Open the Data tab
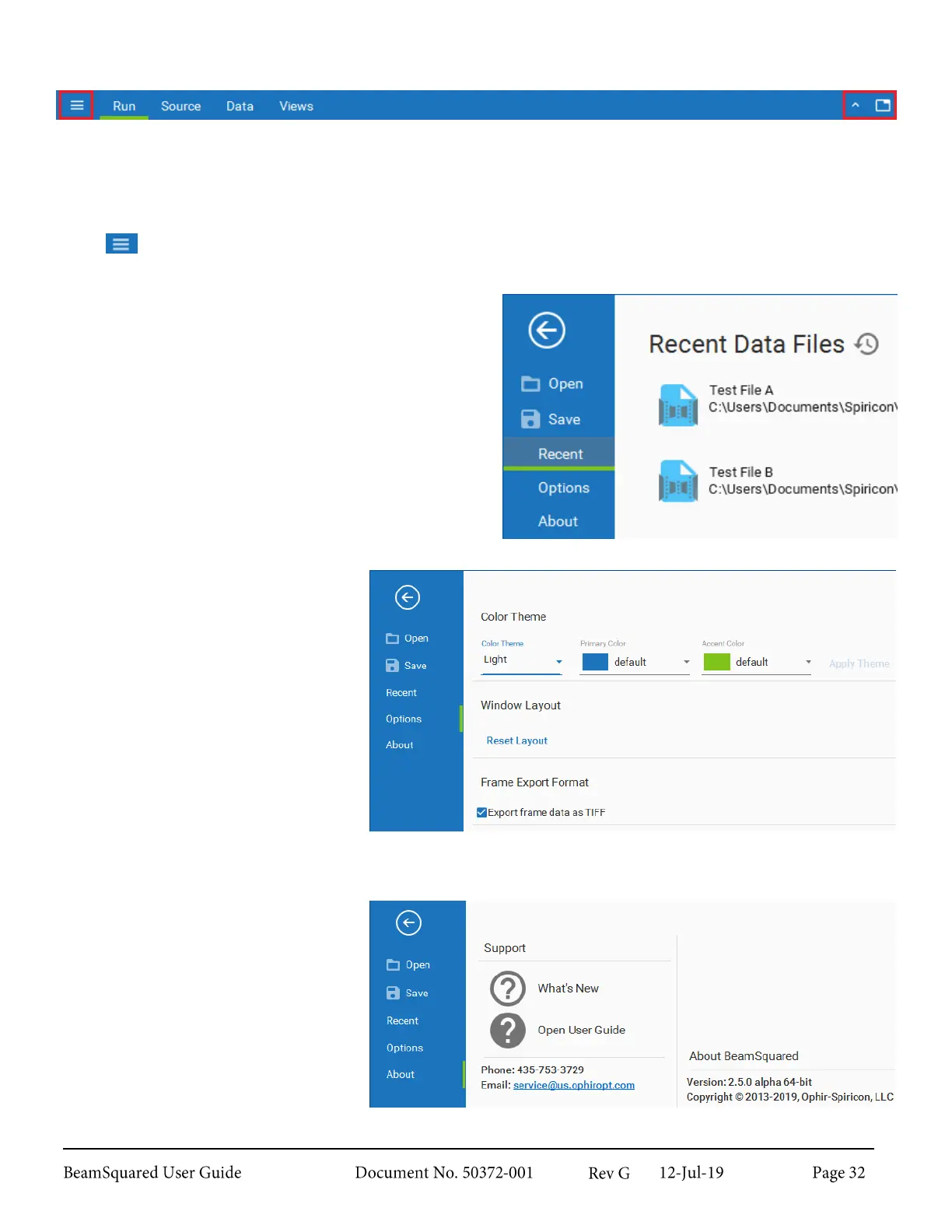Image resolution: width=952 pixels, height=1232 pixels. [240, 106]
